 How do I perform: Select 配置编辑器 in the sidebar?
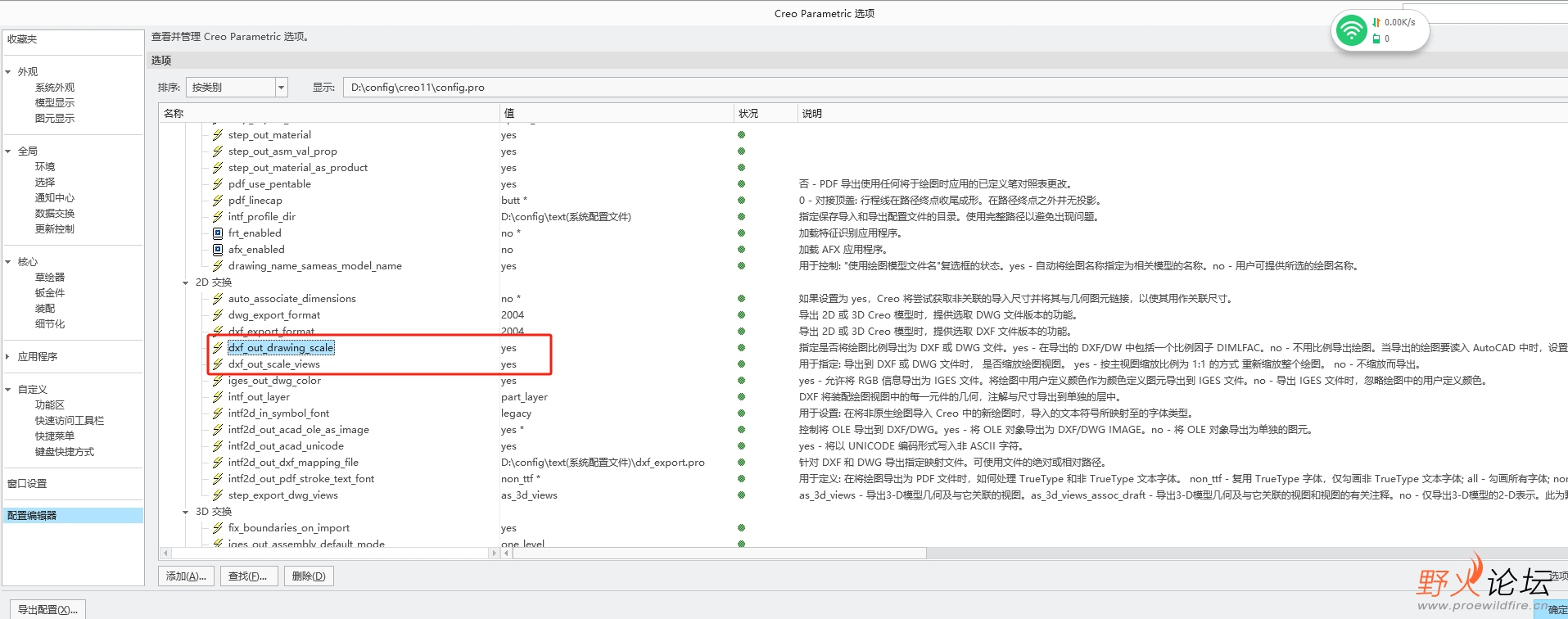click(73, 515)
